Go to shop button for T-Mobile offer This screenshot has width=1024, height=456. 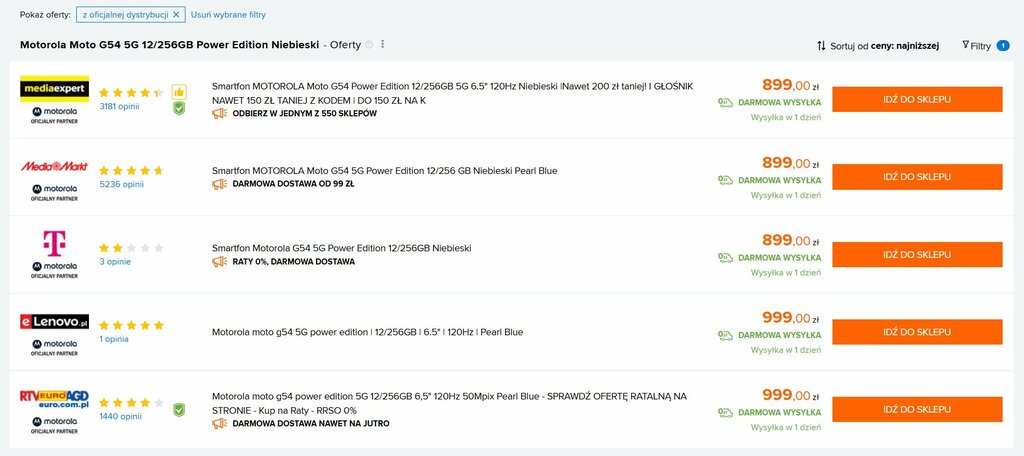click(x=917, y=254)
